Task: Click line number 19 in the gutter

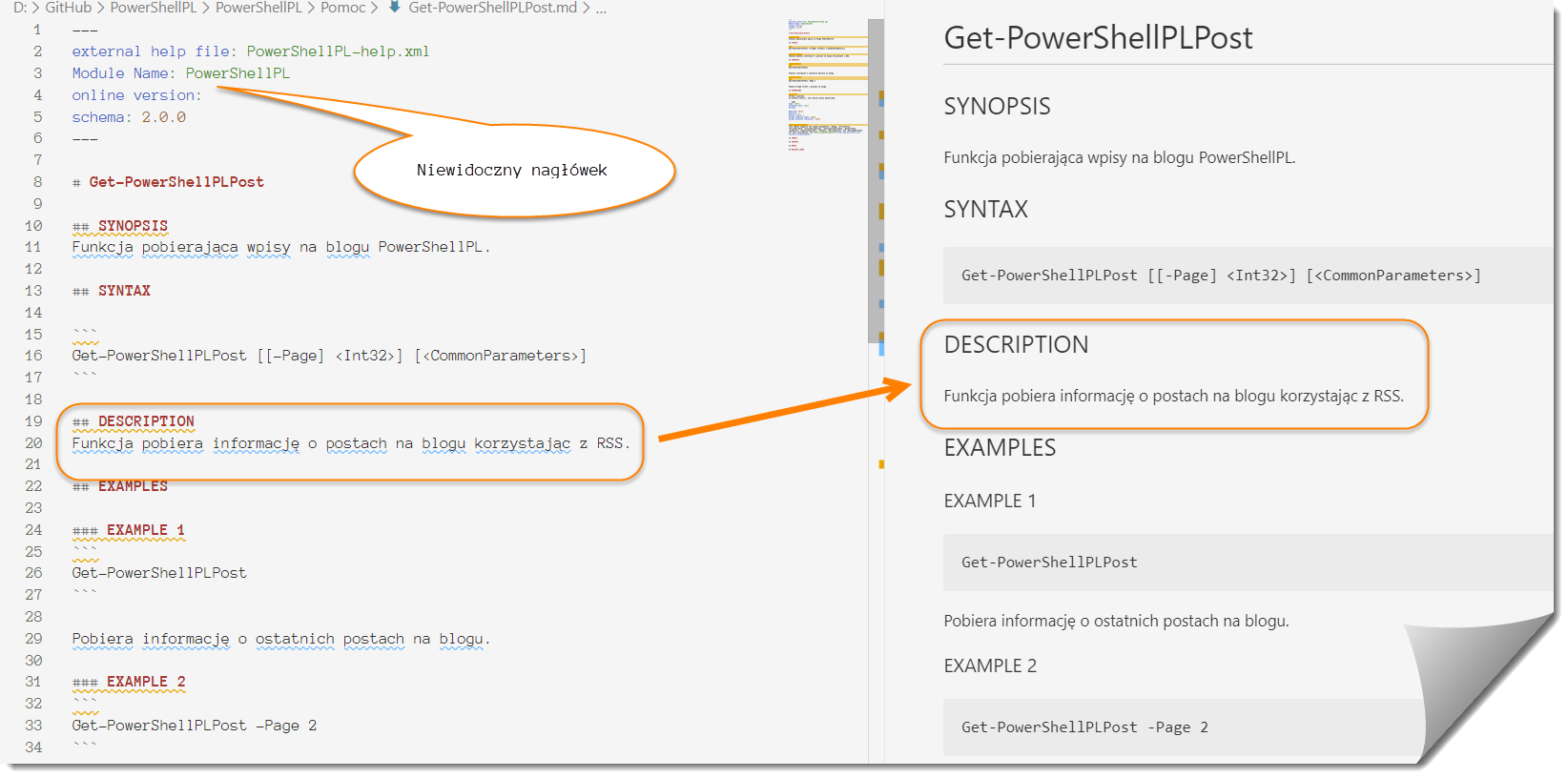Action: tap(33, 421)
